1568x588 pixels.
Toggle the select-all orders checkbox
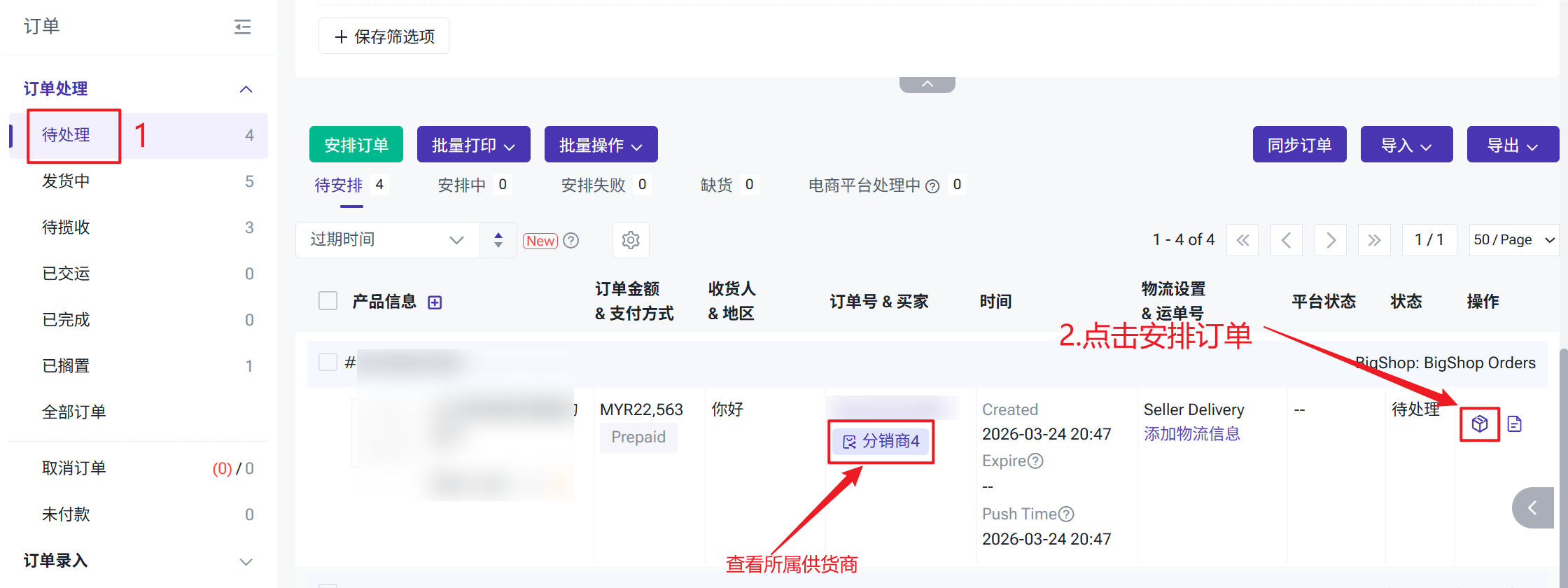328,301
